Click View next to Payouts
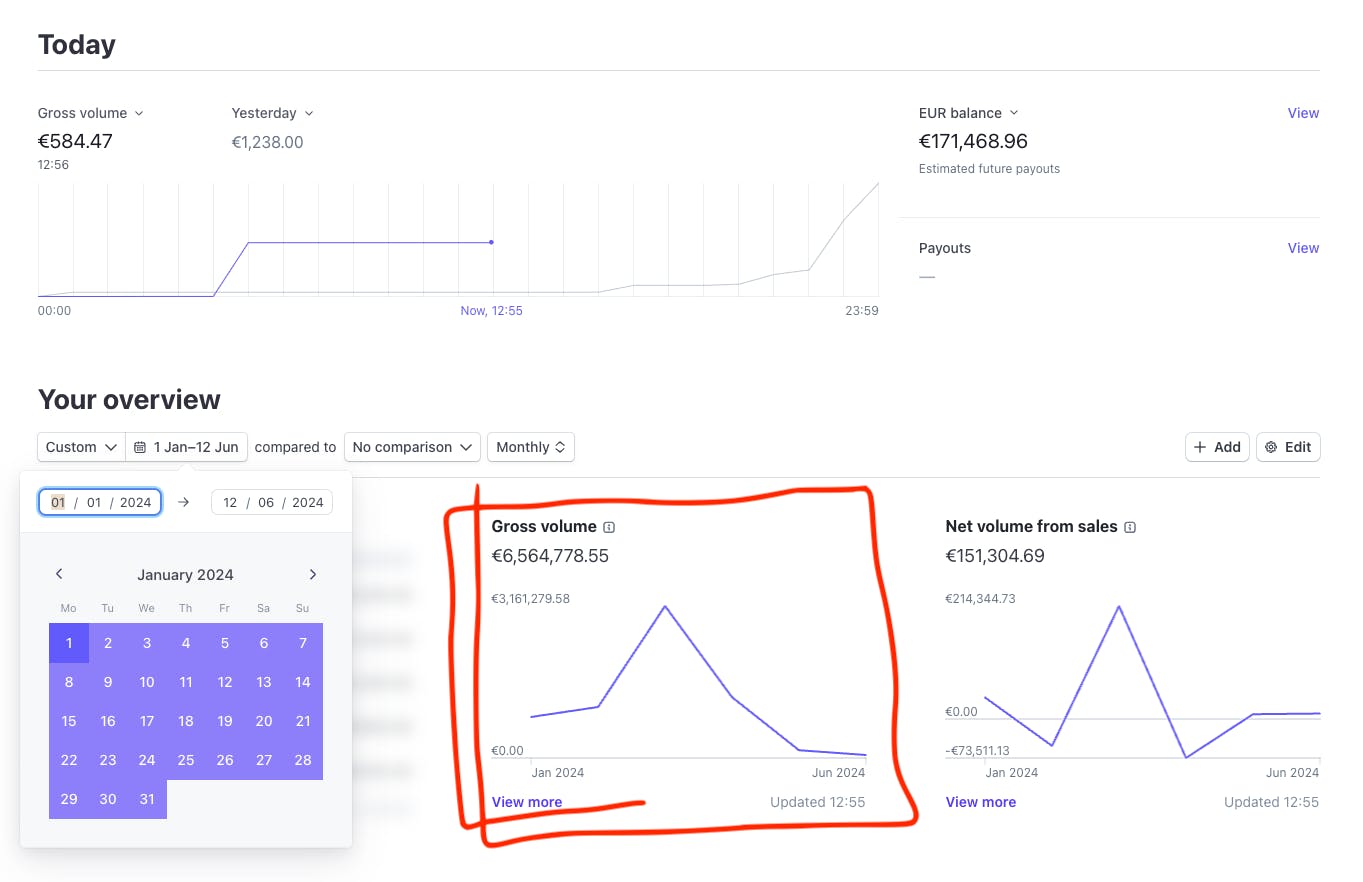 coord(1302,247)
